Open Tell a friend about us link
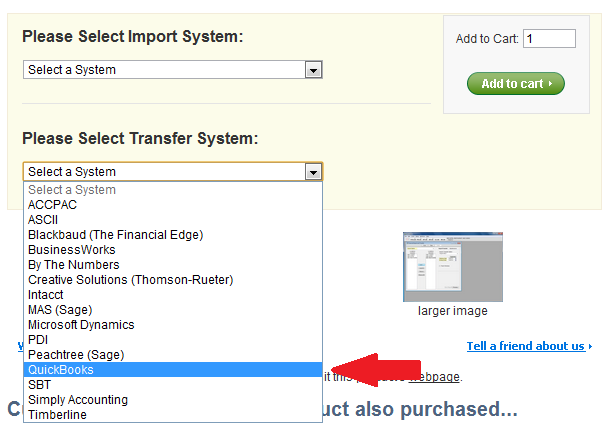The height and width of the screenshot is (427, 613). click(525, 346)
